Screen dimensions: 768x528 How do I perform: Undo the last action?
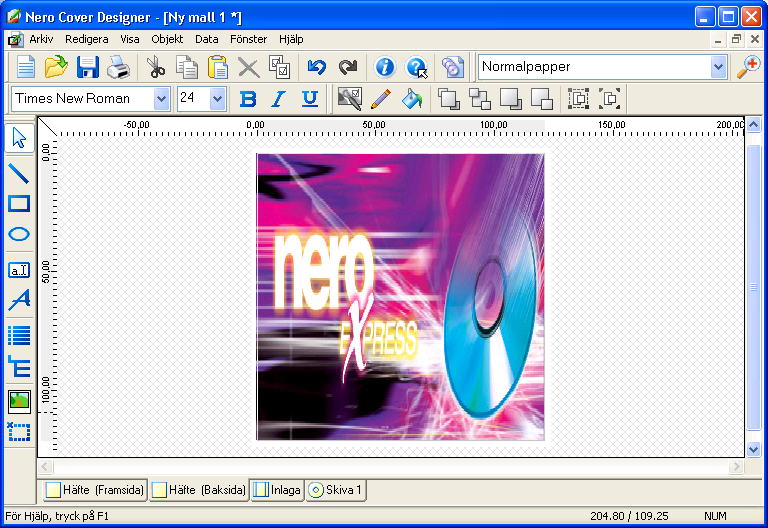[x=317, y=67]
